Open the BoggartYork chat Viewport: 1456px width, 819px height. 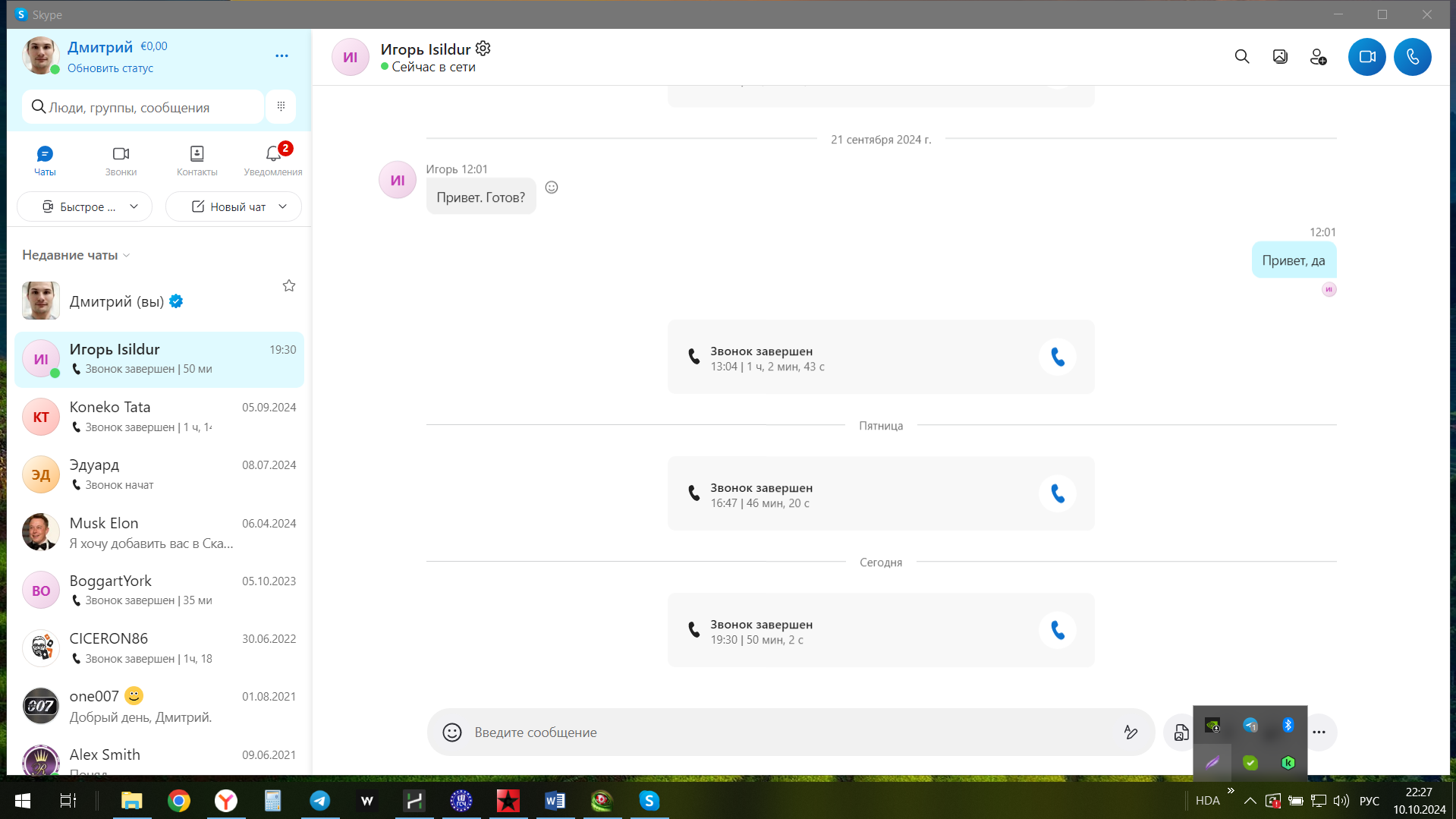[159, 591]
